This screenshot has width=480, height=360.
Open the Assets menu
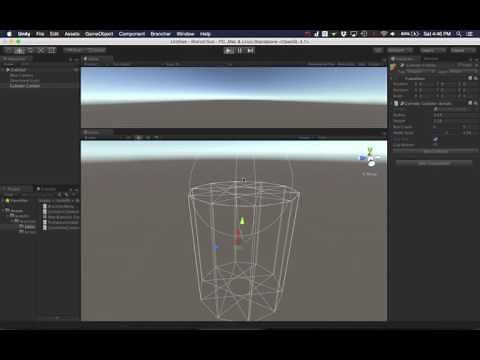click(x=72, y=34)
